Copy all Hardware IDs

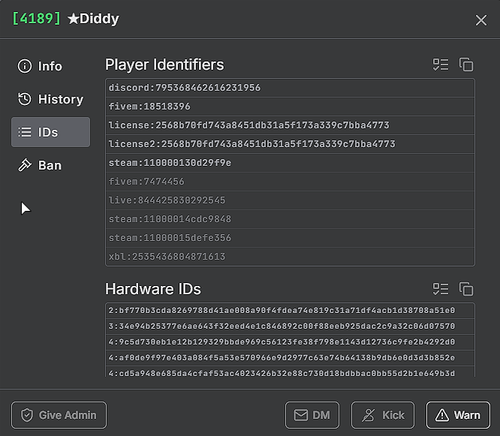point(466,289)
